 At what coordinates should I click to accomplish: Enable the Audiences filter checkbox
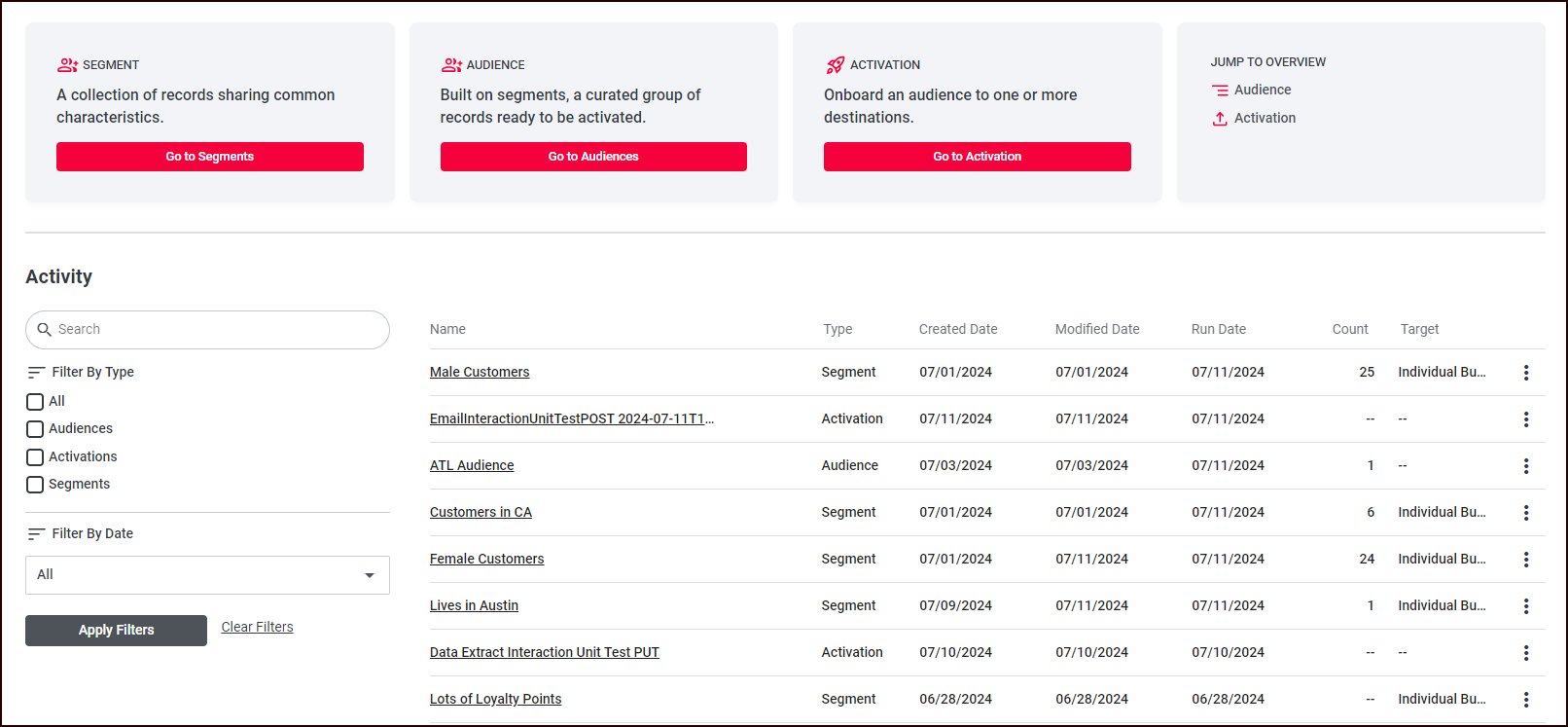[x=35, y=429]
